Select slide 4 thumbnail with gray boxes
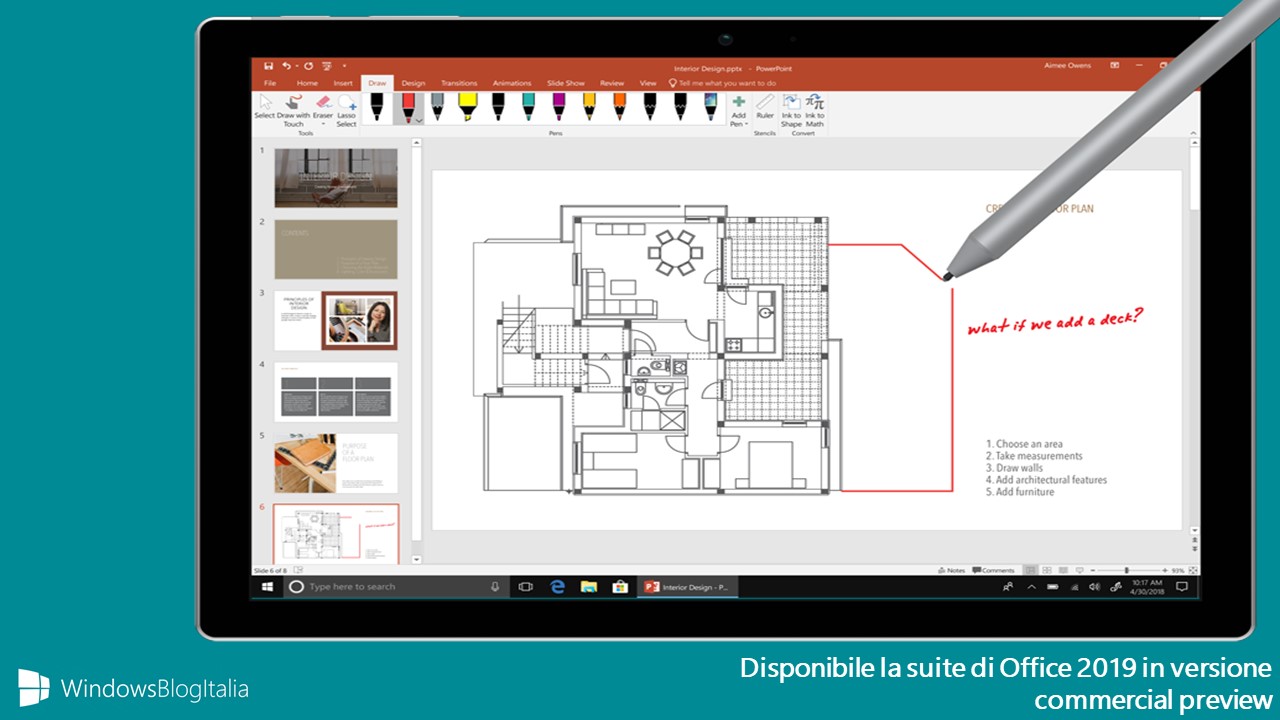The height and width of the screenshot is (720, 1280). click(336, 391)
